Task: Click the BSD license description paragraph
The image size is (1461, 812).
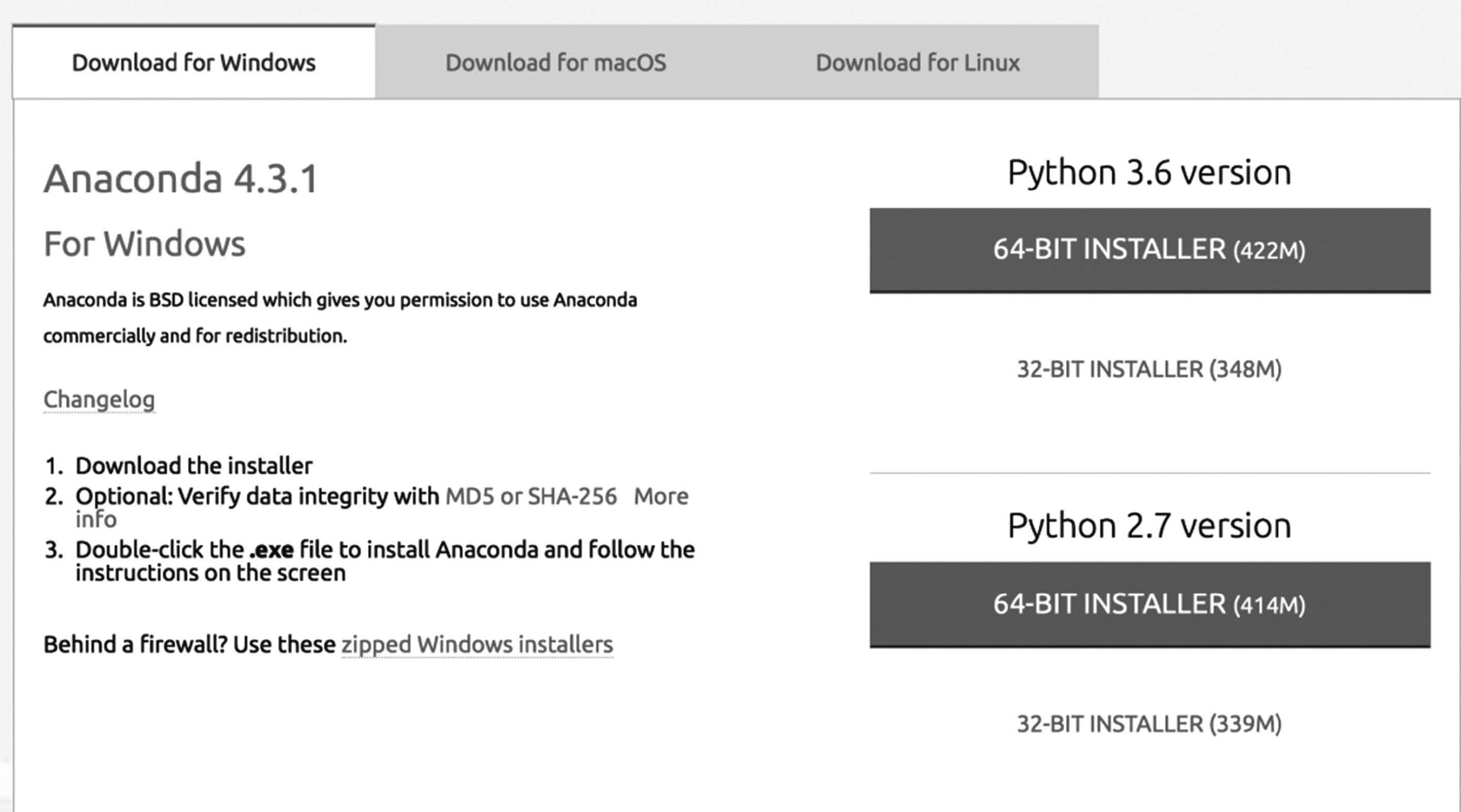Action: 340,318
